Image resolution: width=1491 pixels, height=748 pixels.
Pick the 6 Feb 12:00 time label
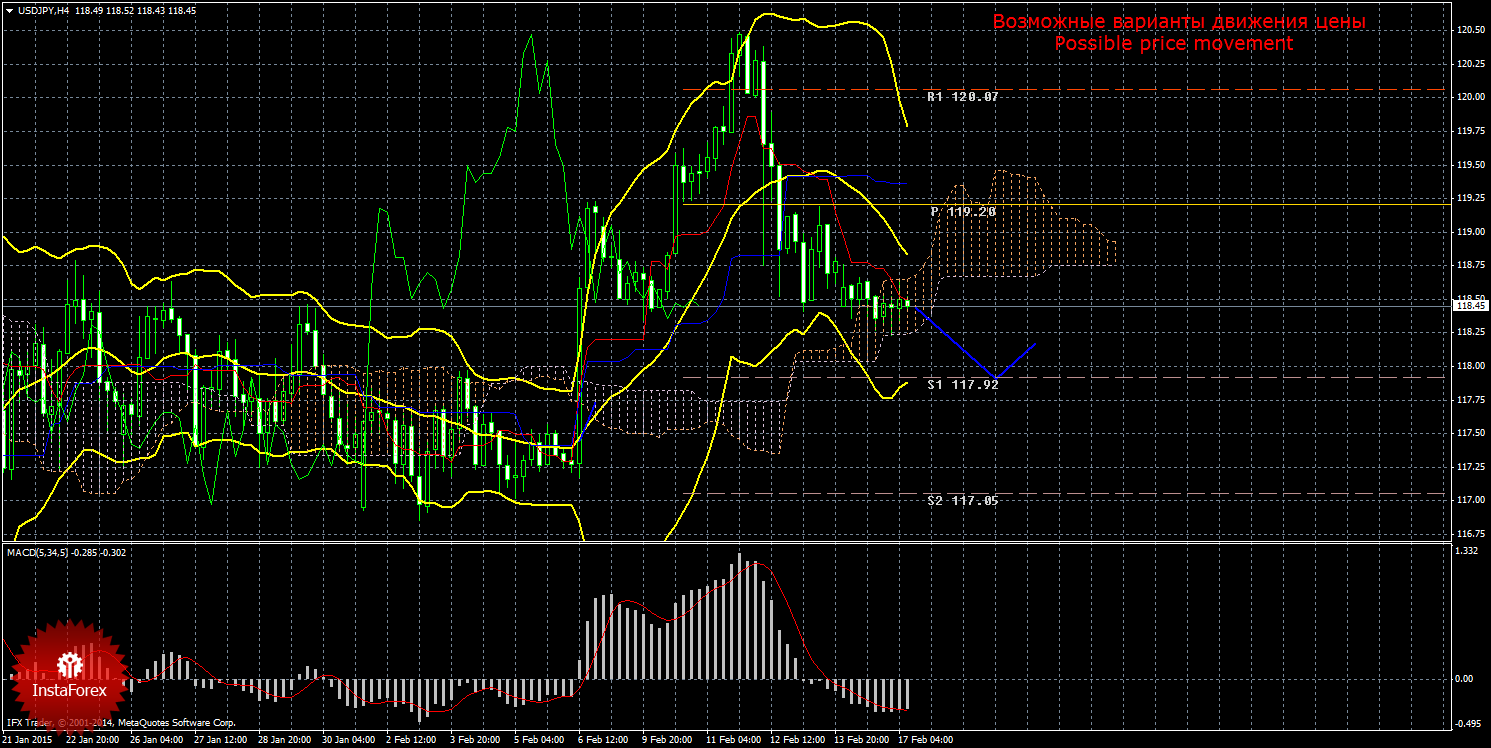604,741
